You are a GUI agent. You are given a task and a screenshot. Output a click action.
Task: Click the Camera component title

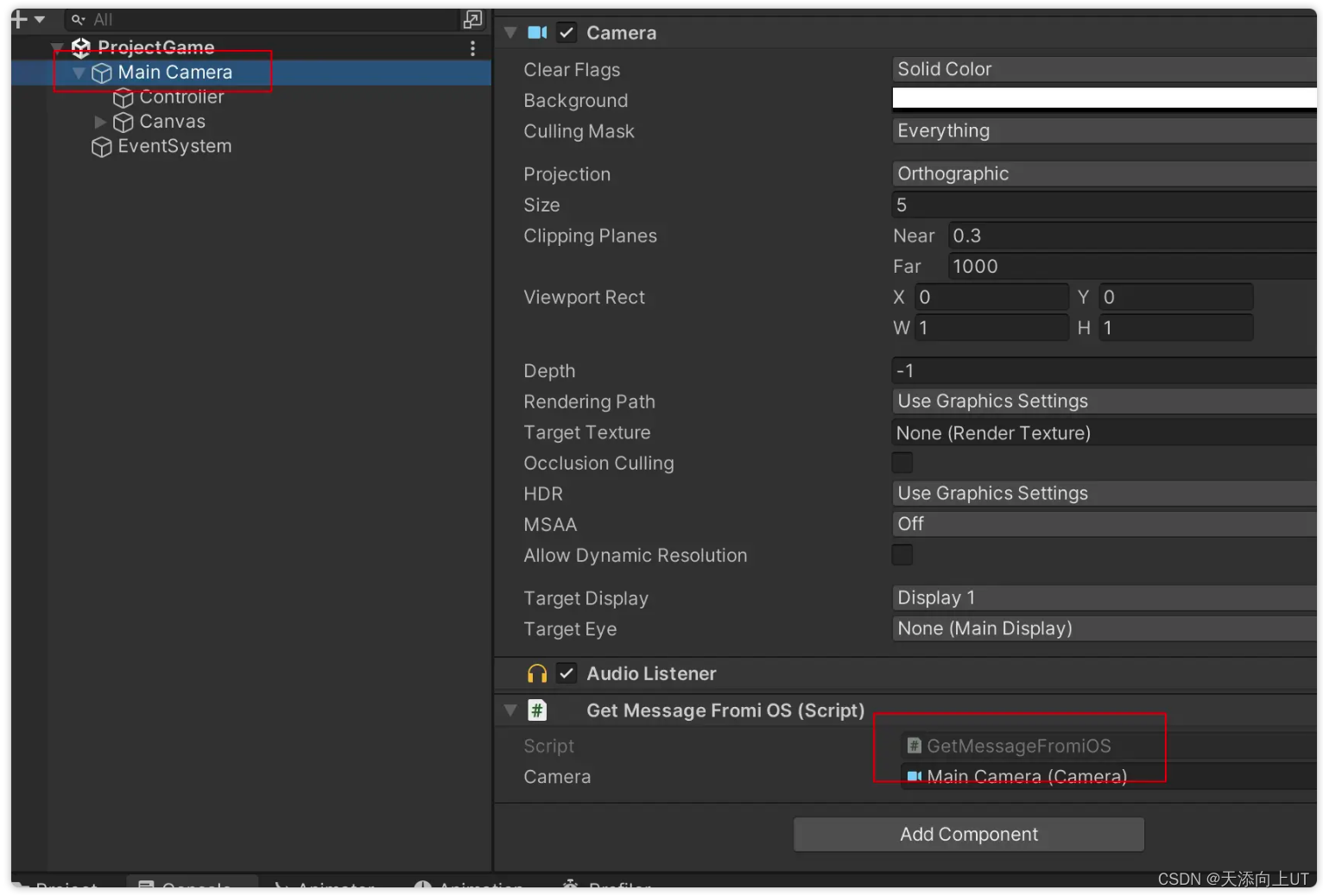point(622,33)
